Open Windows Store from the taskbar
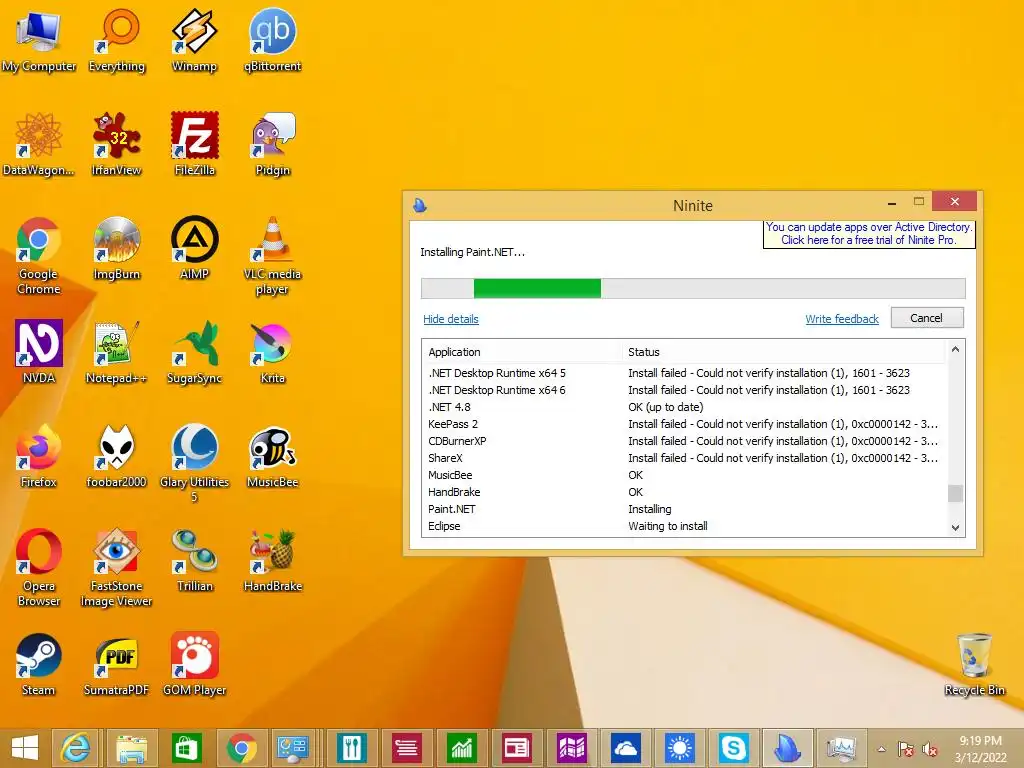Viewport: 1024px width, 768px height. (x=186, y=748)
